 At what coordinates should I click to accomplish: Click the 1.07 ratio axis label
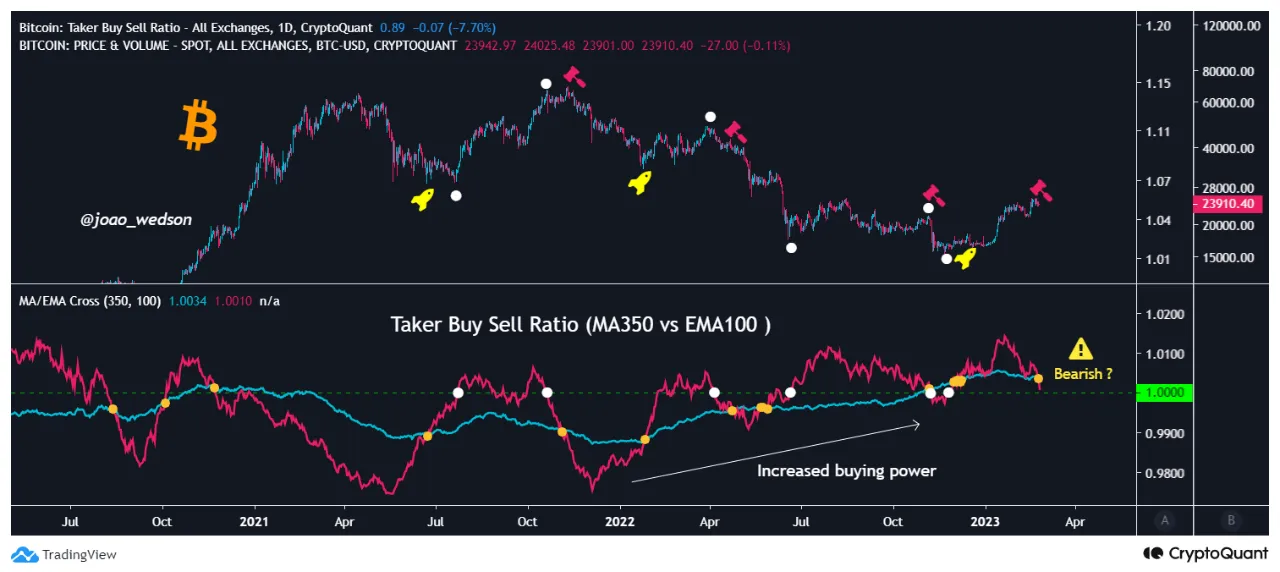[x=1158, y=181]
